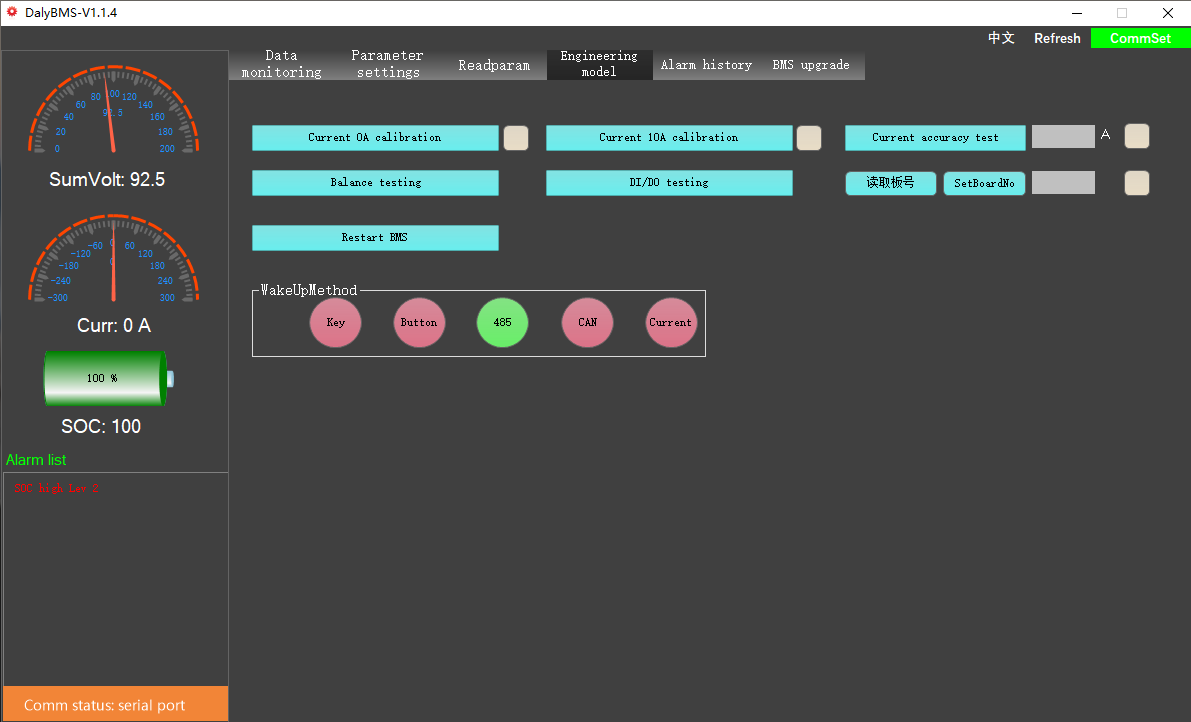Click the green battery SOC indicator

click(109, 378)
